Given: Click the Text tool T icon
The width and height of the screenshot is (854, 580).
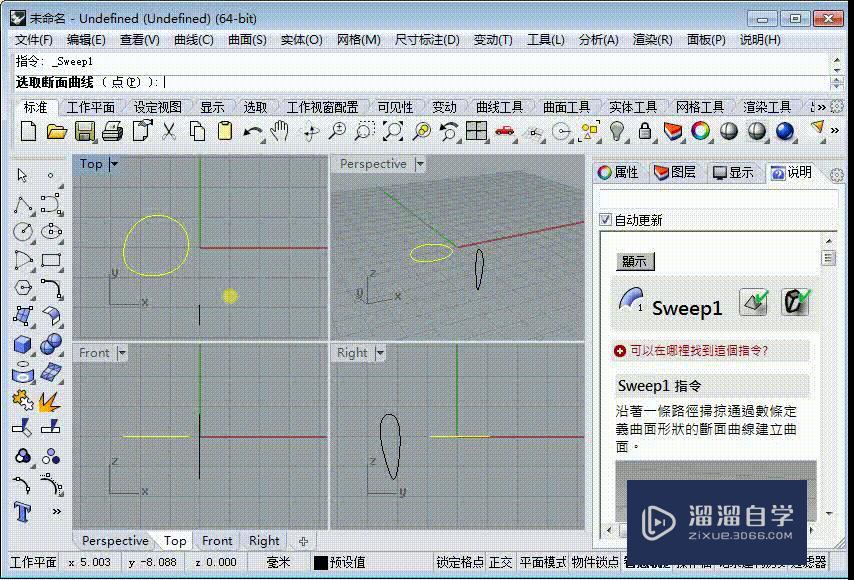Looking at the screenshot, I should point(23,512).
